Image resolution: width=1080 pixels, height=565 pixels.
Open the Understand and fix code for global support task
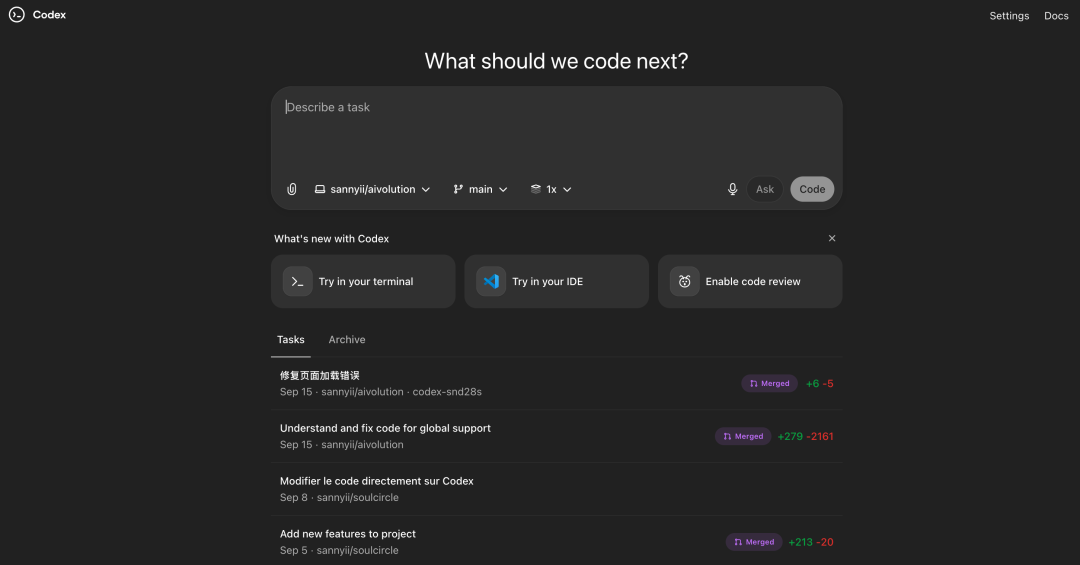click(385, 428)
